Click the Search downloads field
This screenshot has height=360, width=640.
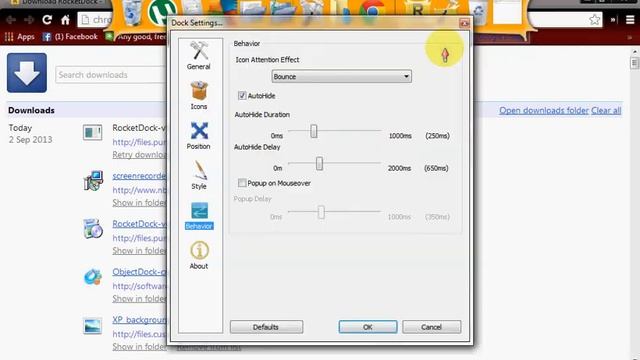111,75
